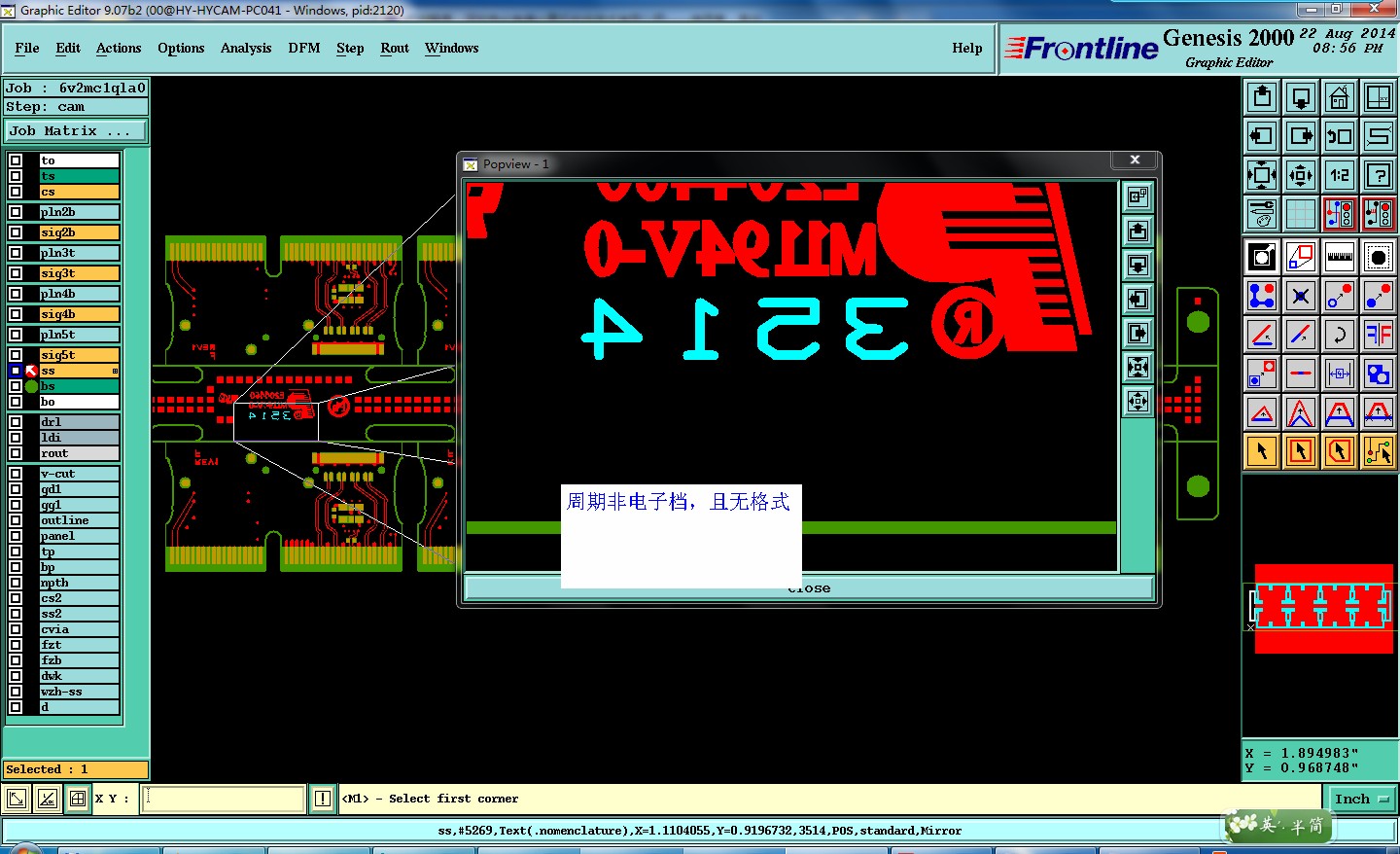Click the home view icon
Image resolution: width=1400 pixels, height=854 pixels.
pos(1340,97)
